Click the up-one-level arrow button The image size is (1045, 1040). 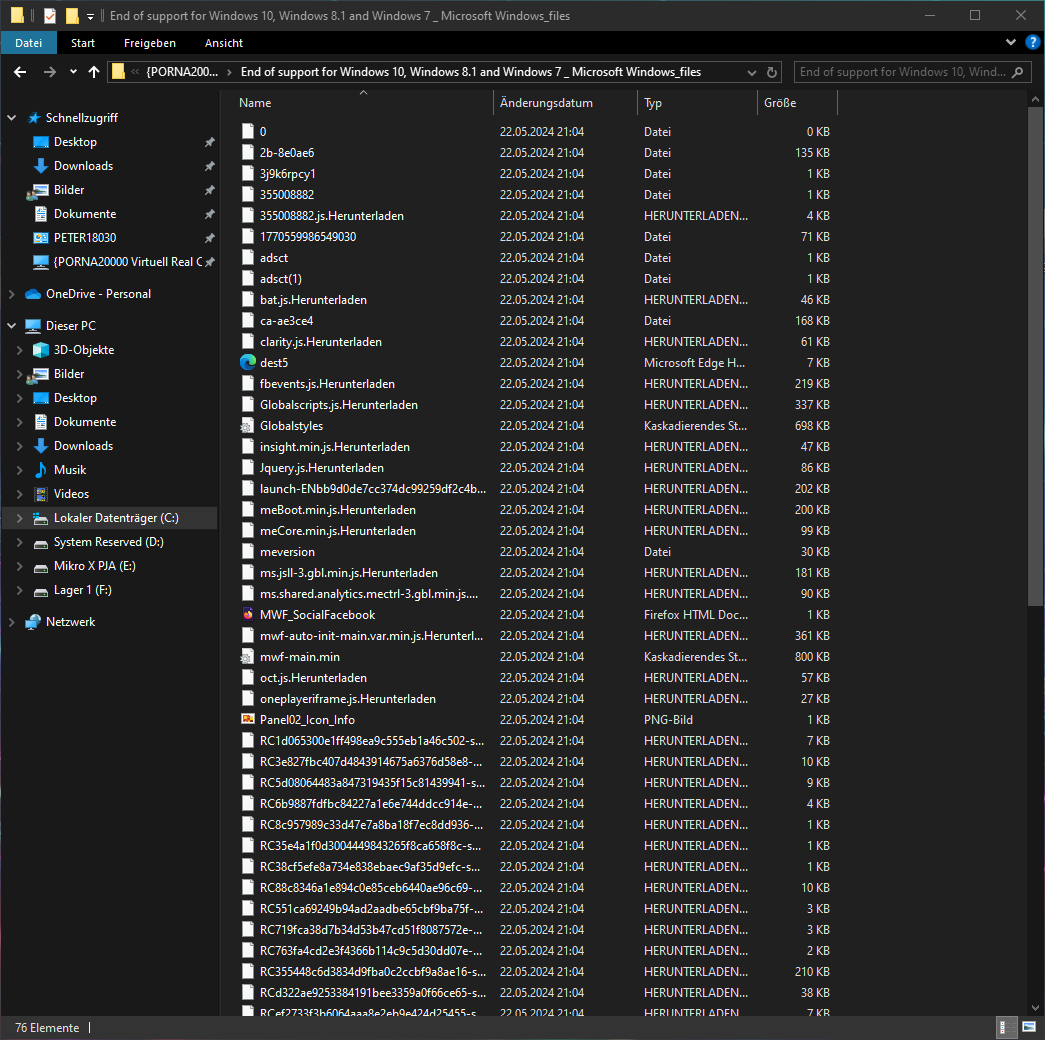(94, 72)
